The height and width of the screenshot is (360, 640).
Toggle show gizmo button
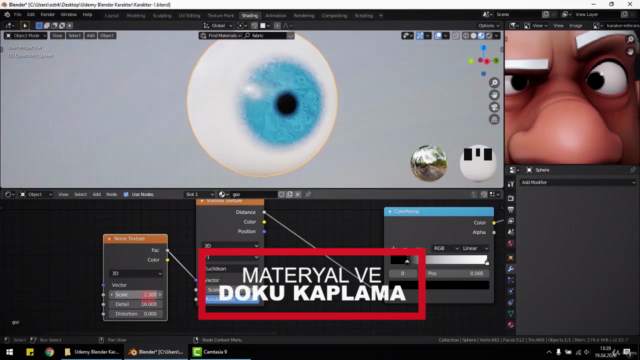420,36
